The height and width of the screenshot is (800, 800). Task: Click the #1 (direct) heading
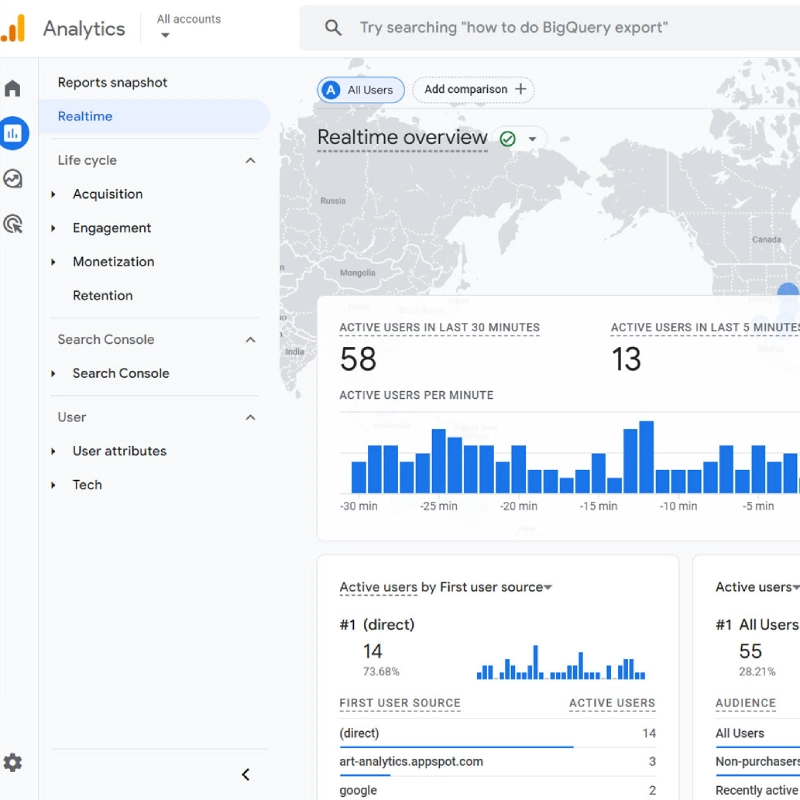coord(377,624)
